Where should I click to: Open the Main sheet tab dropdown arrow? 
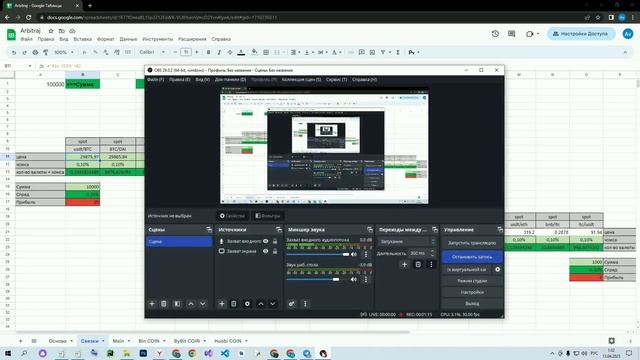[x=129, y=341]
